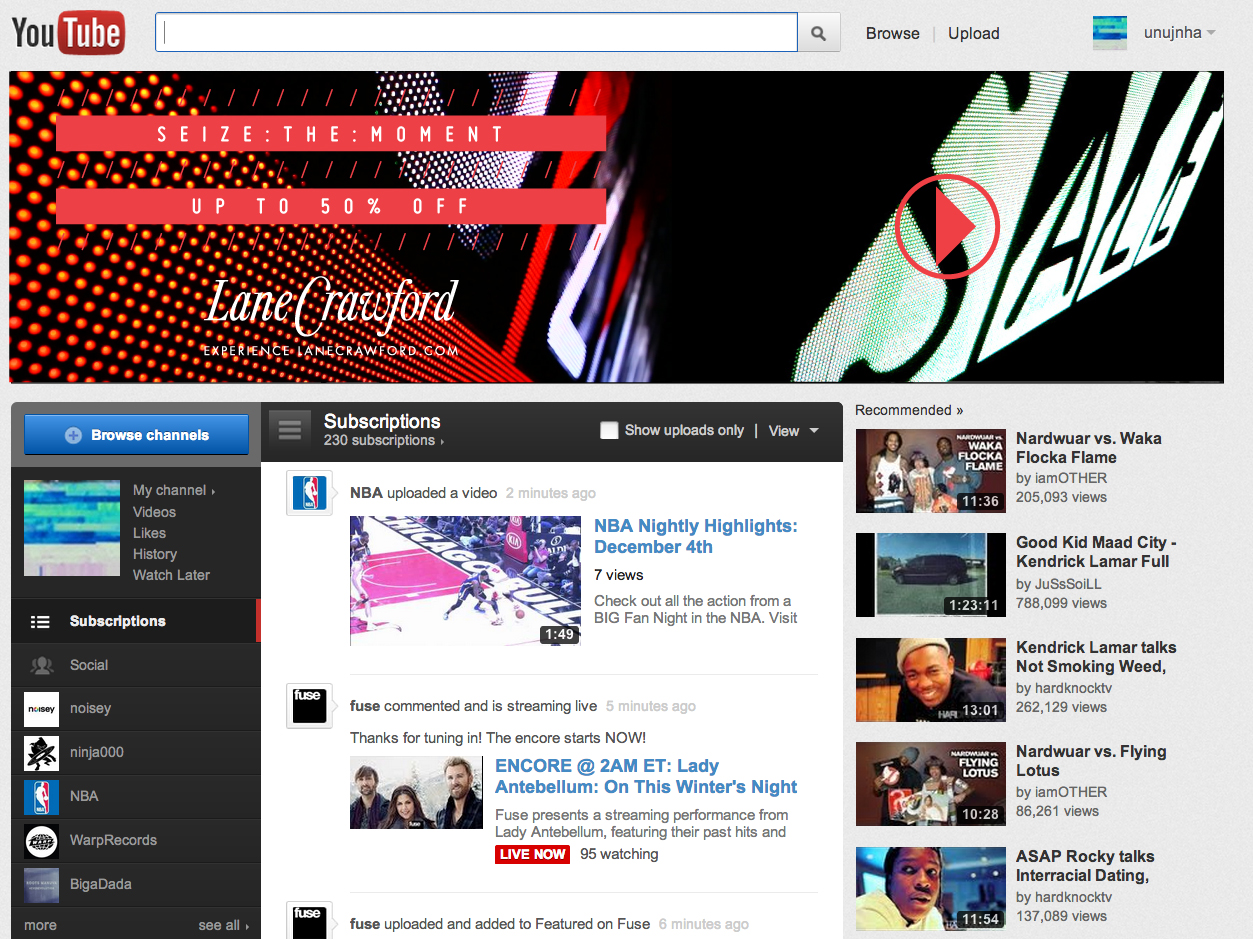Select the Subscriptions sidebar tab

point(136,621)
